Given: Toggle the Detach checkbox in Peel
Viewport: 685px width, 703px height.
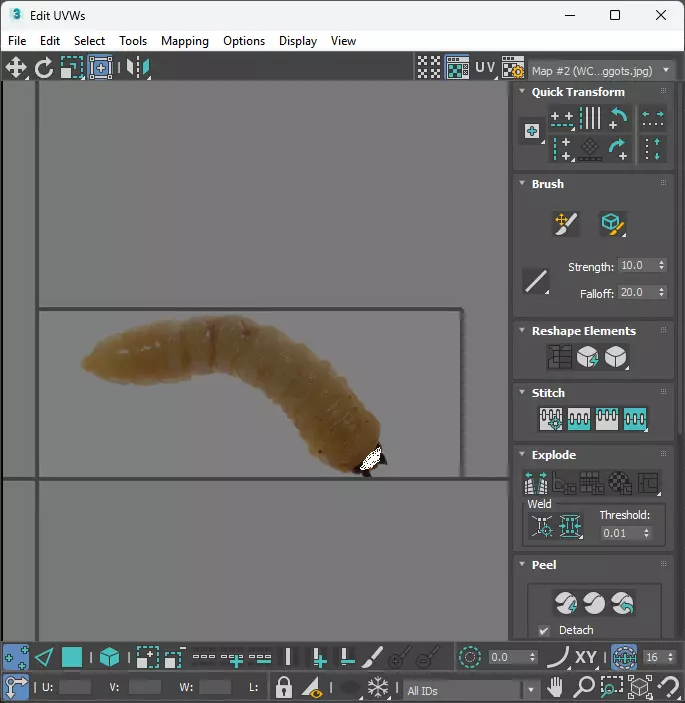Looking at the screenshot, I should point(544,631).
